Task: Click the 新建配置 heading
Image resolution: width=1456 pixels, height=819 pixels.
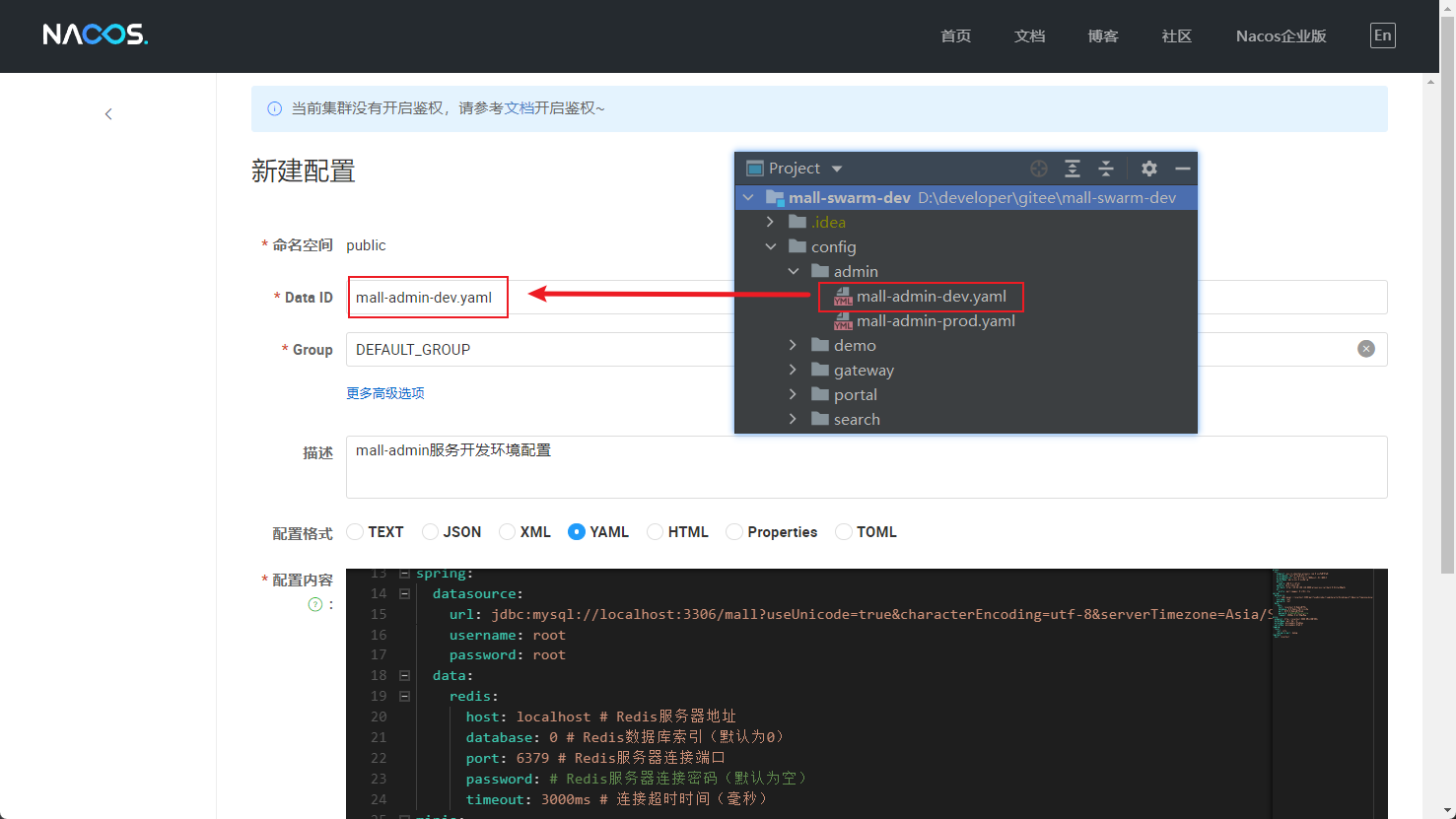Action: tap(304, 171)
